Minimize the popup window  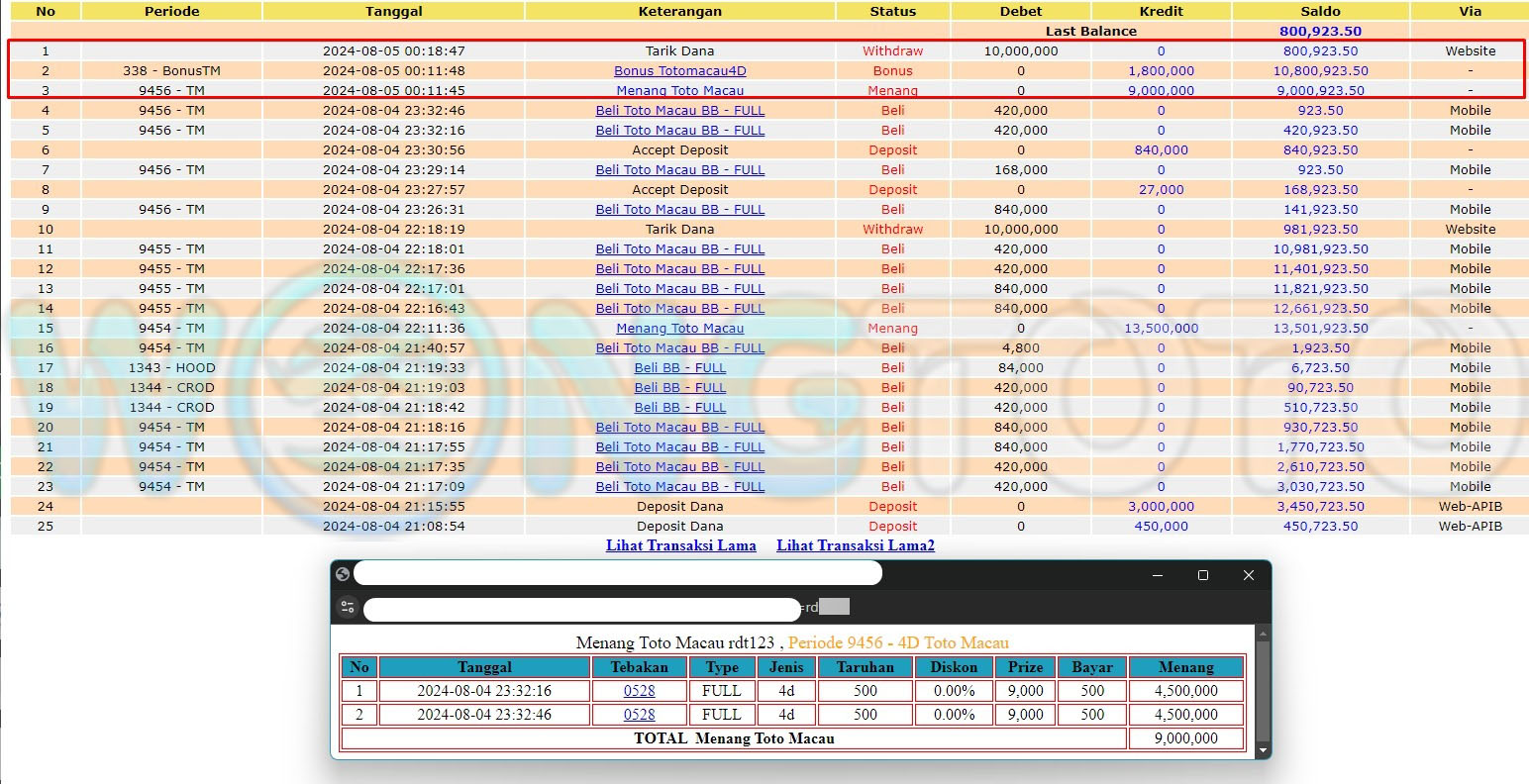click(1158, 575)
